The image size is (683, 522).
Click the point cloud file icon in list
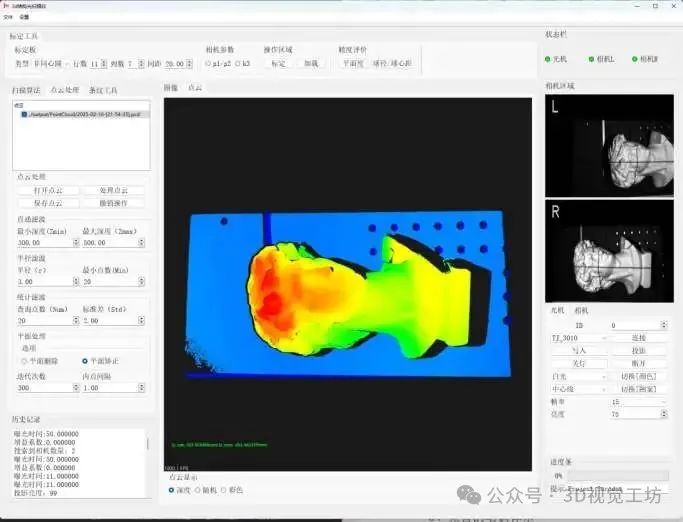point(25,114)
